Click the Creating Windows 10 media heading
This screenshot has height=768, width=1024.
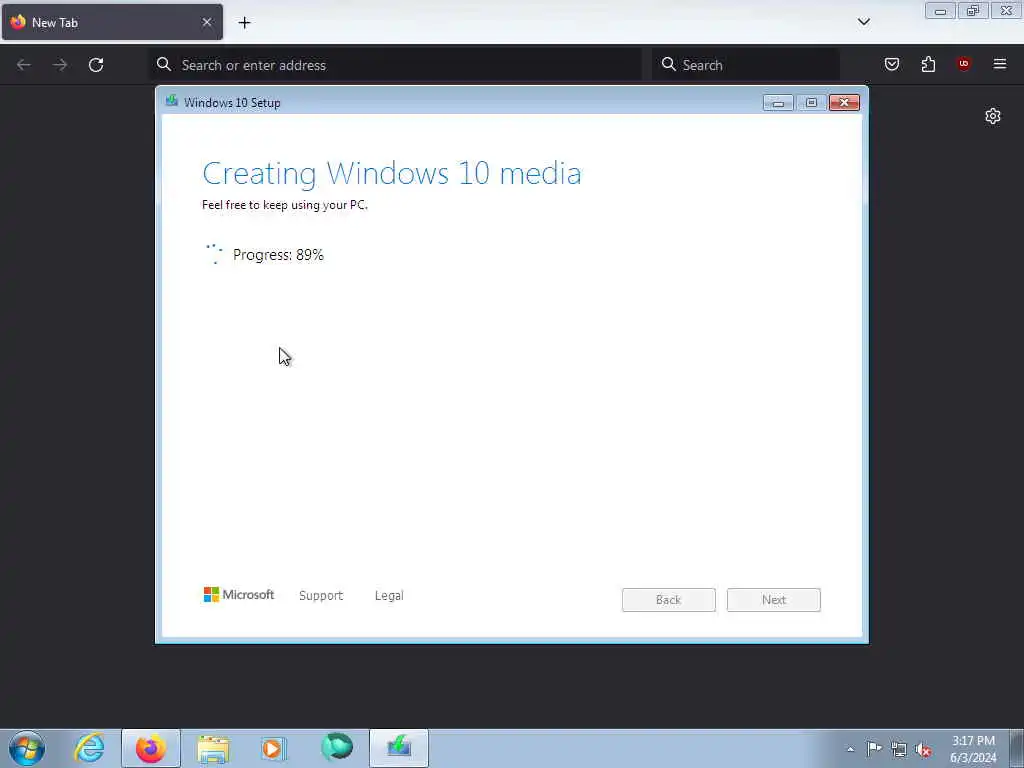pyautogui.click(x=392, y=173)
